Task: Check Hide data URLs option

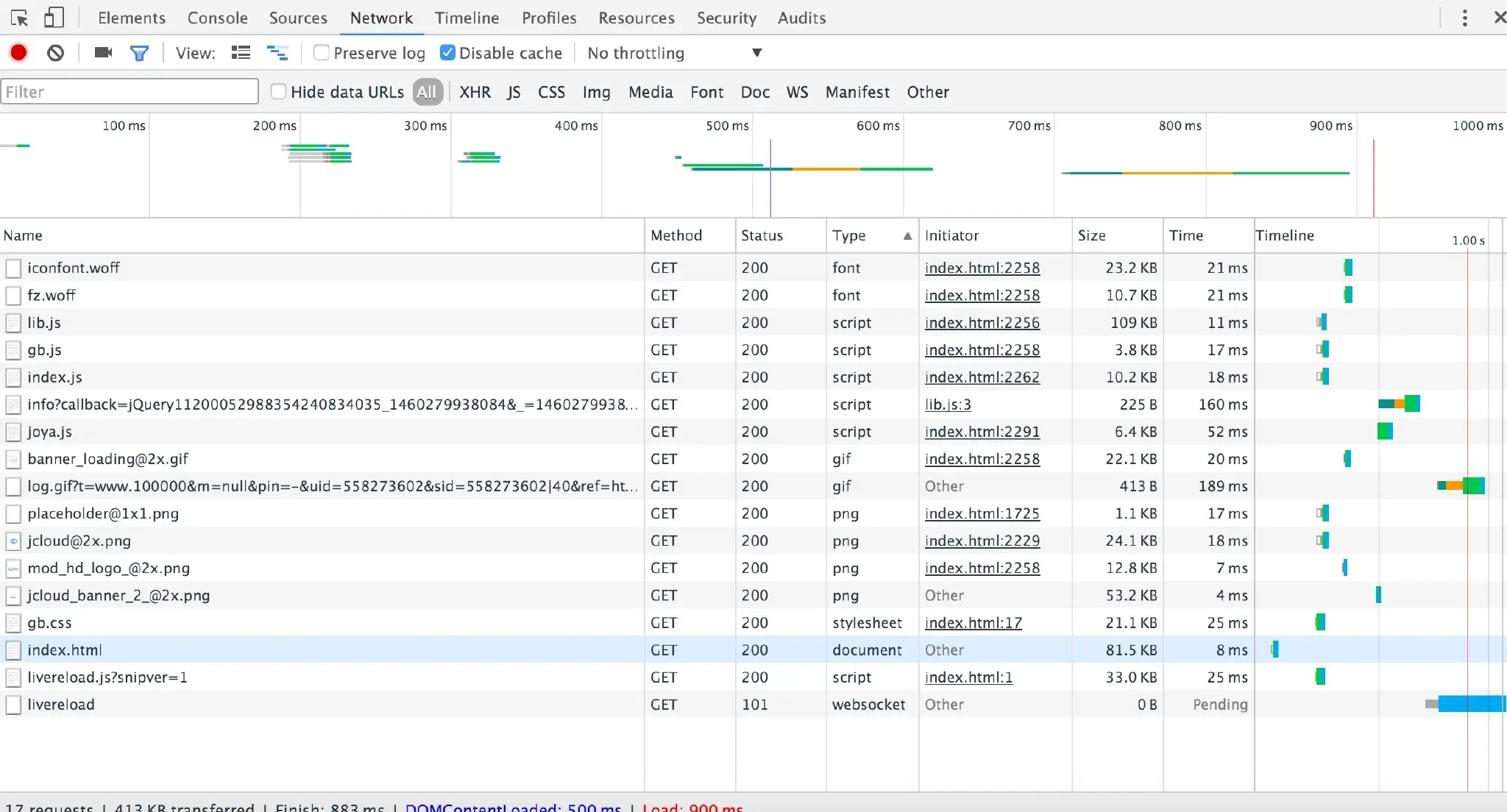Action: point(278,92)
